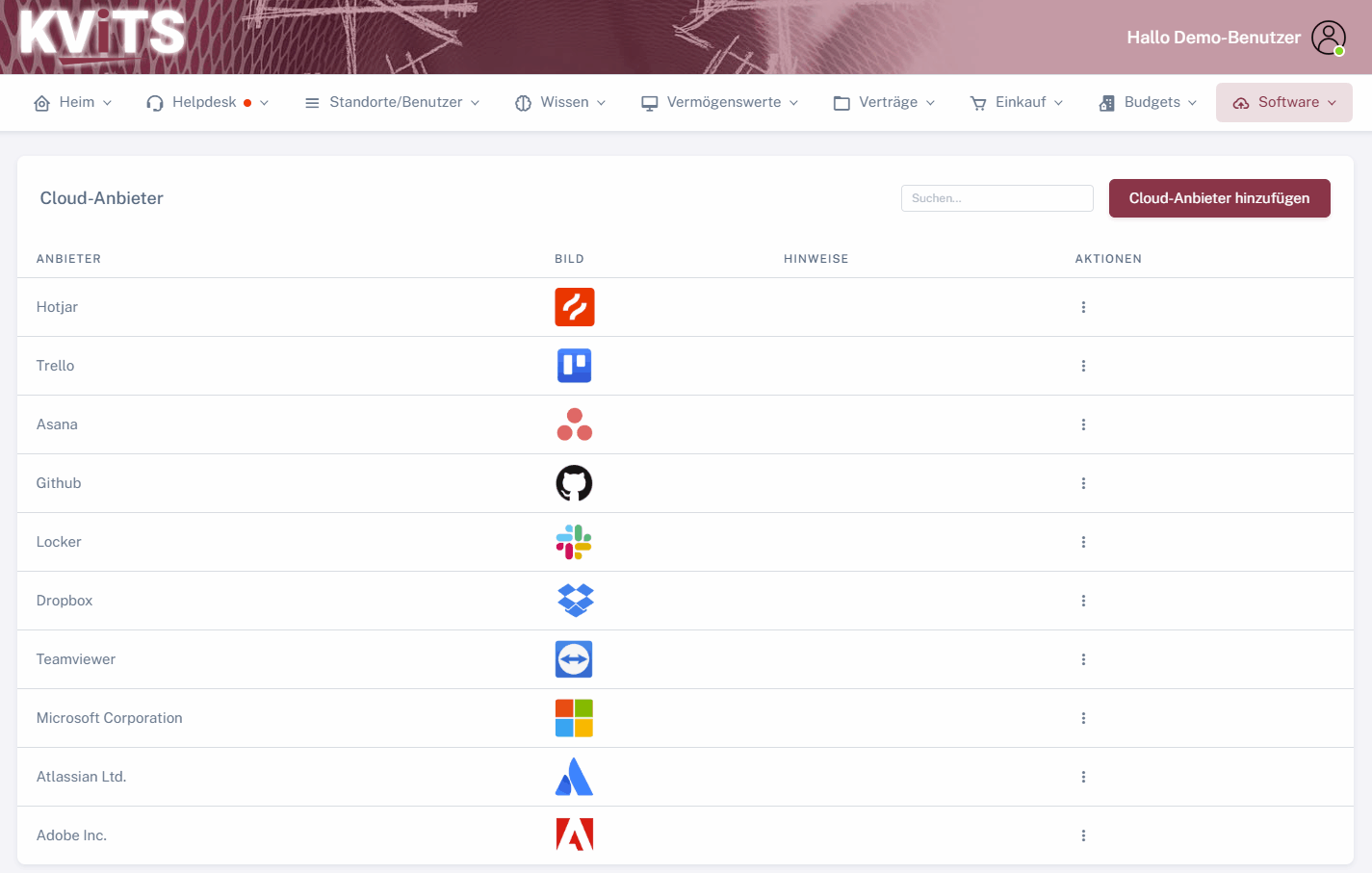Open actions menu for Atlassian Ltd.

click(x=1083, y=777)
